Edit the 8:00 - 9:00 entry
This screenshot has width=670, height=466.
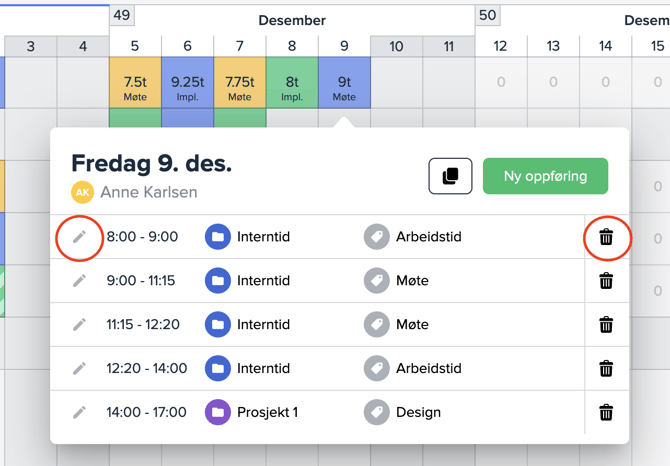tap(80, 237)
